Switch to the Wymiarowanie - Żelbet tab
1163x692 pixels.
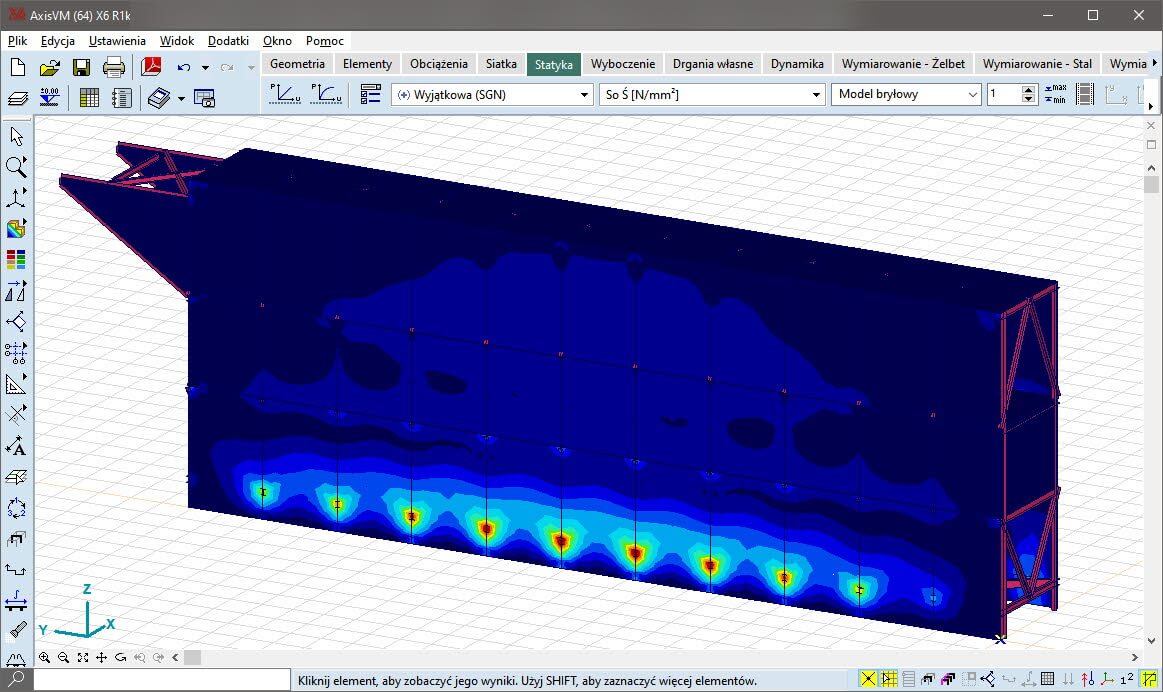click(x=903, y=63)
